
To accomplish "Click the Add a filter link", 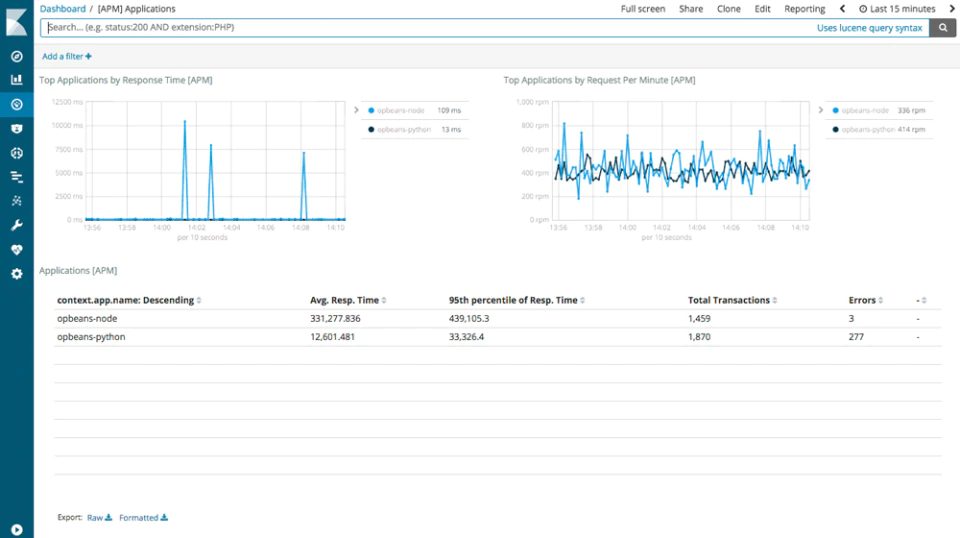I will [x=67, y=56].
